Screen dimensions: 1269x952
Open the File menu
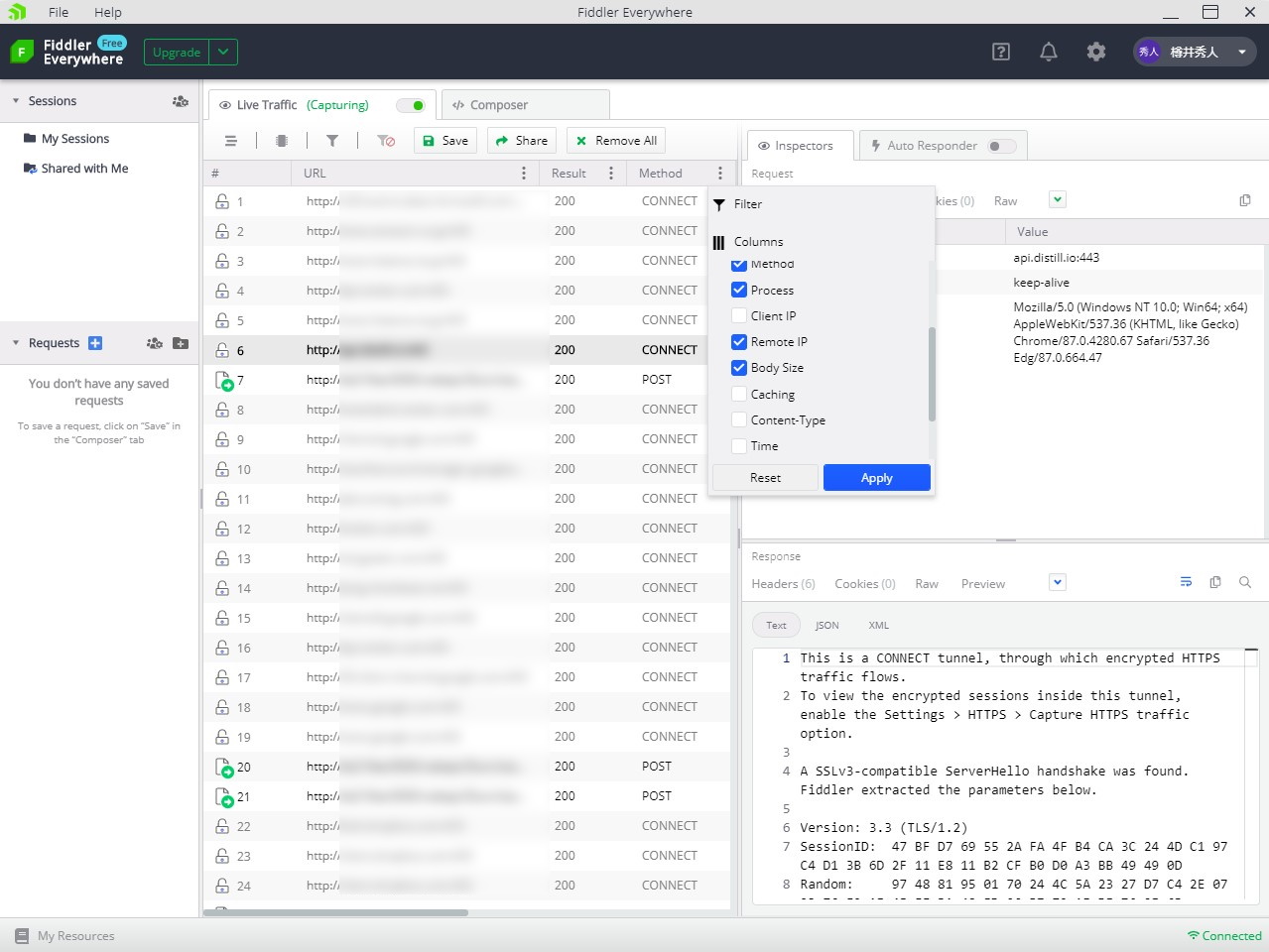(58, 12)
